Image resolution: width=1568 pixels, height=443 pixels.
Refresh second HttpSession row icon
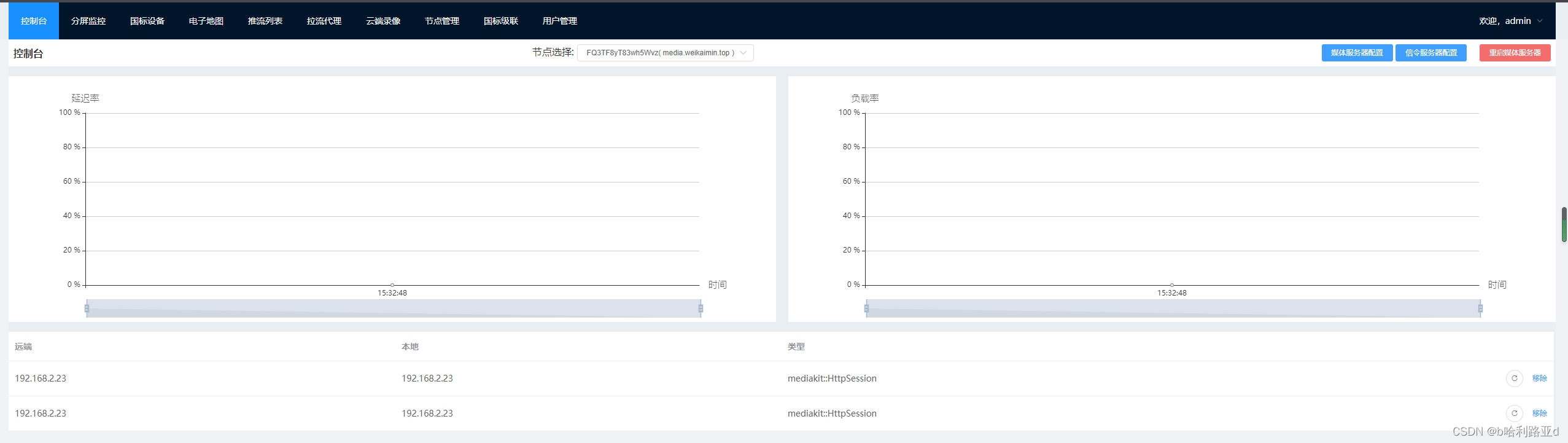pos(1515,414)
